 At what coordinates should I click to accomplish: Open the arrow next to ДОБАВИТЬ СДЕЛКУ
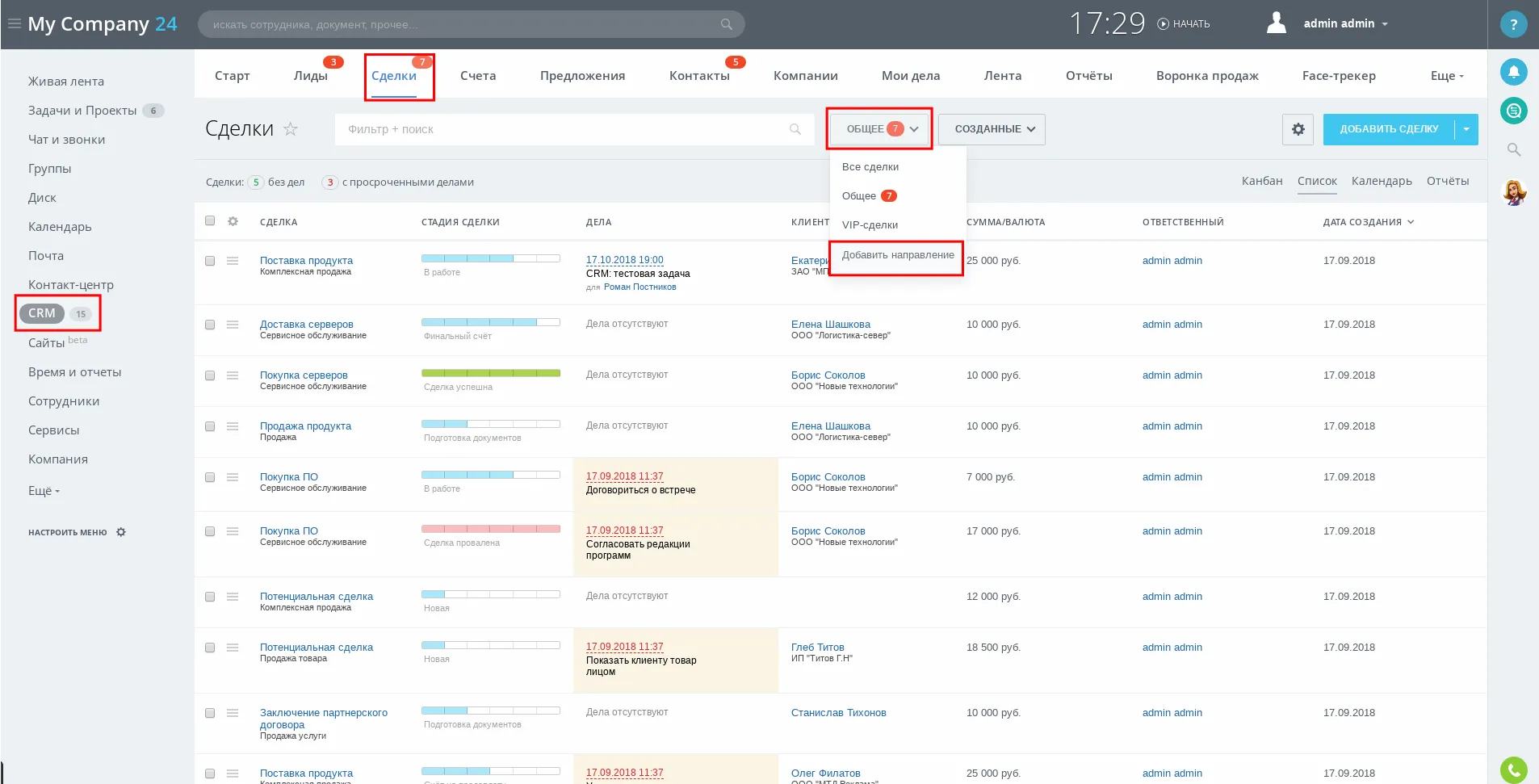click(1466, 129)
